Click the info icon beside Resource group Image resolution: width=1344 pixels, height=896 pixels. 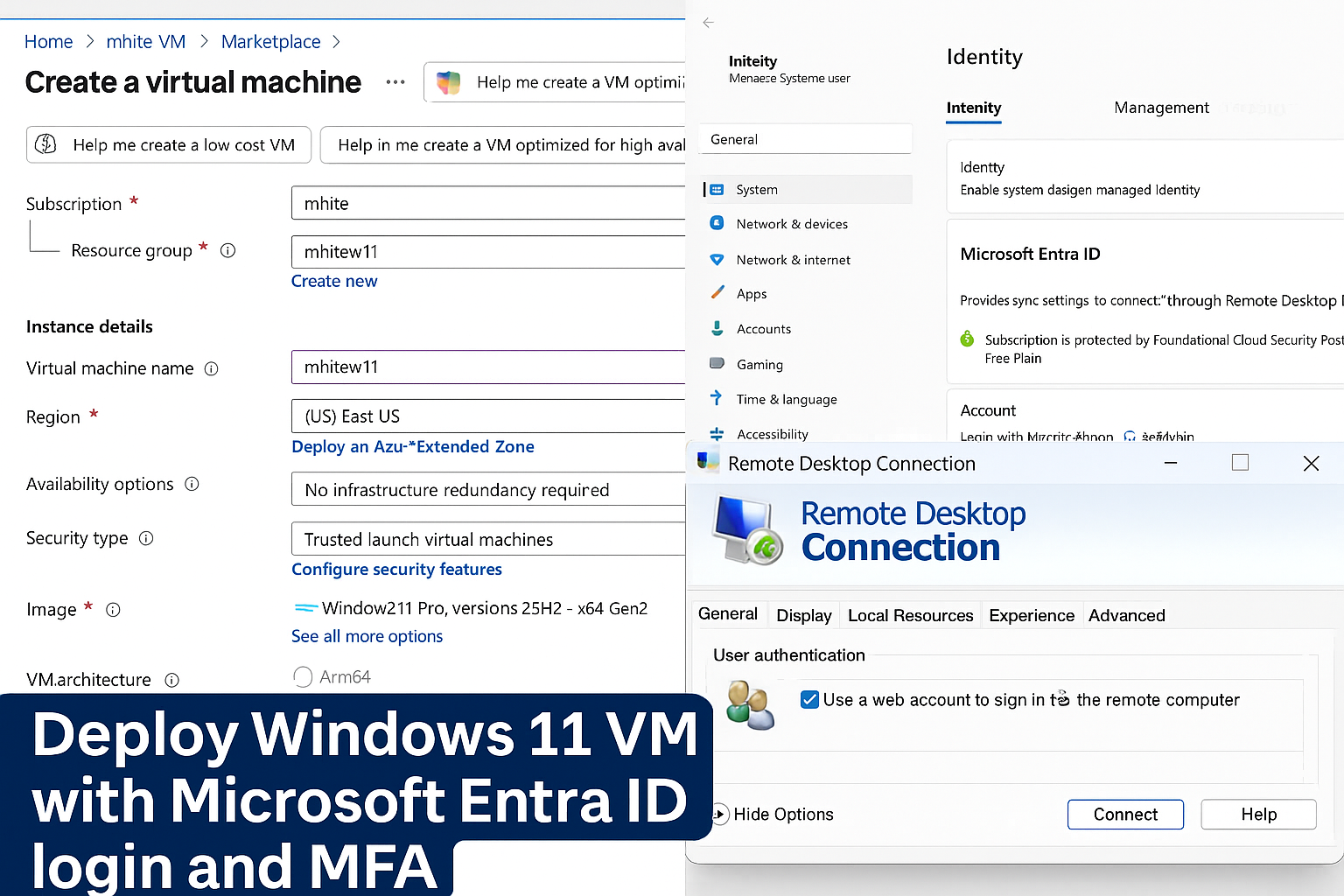click(x=228, y=250)
